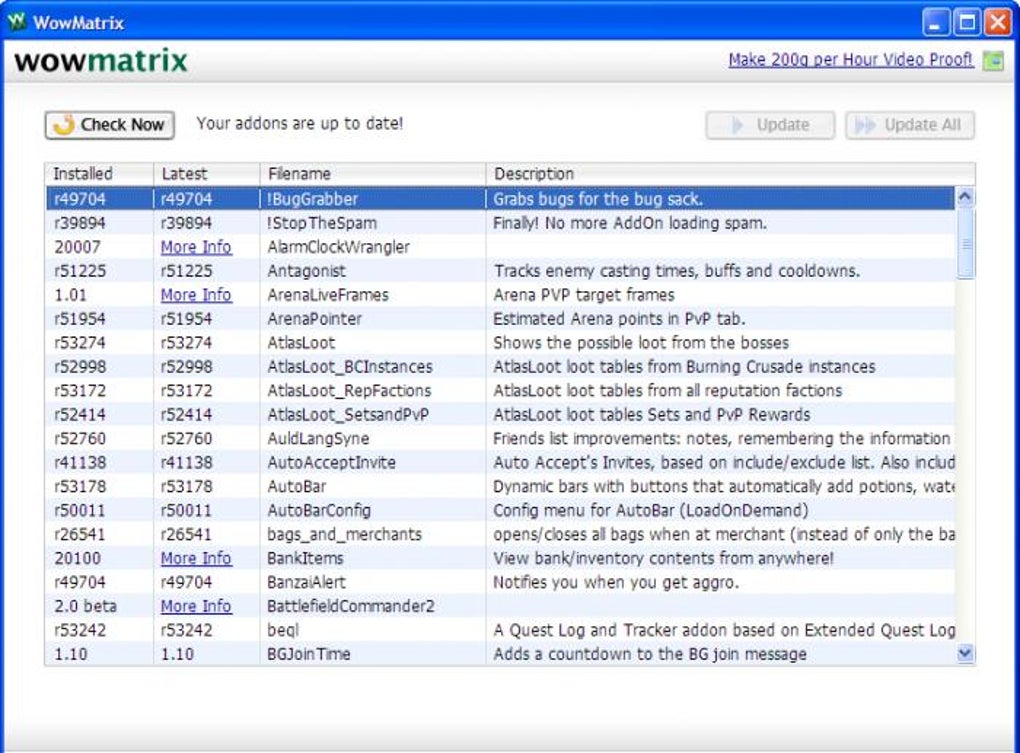
Task: Select the !StopTheSpam filename
Action: pos(322,223)
